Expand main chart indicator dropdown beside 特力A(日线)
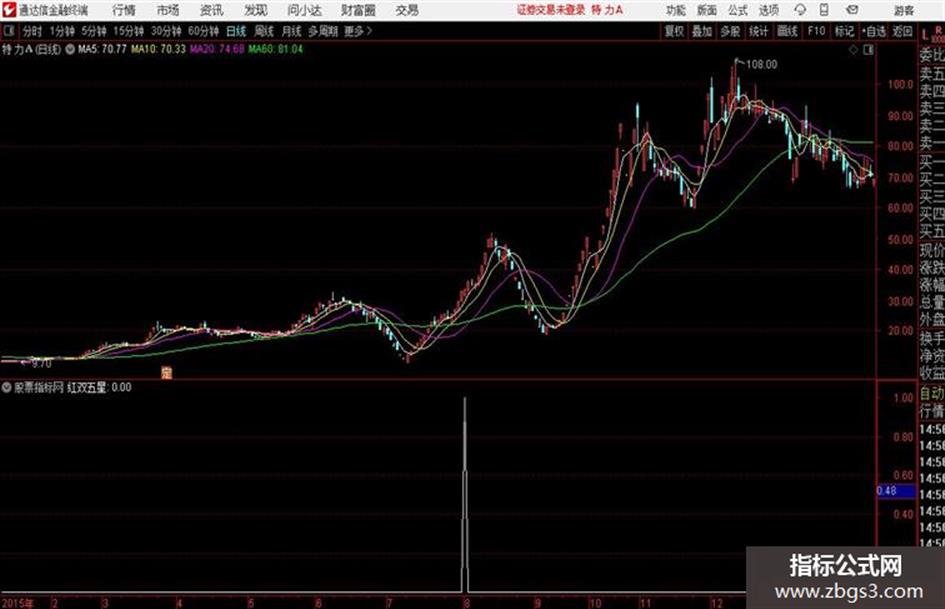Image resolution: width=945 pixels, height=609 pixels. click(70, 49)
